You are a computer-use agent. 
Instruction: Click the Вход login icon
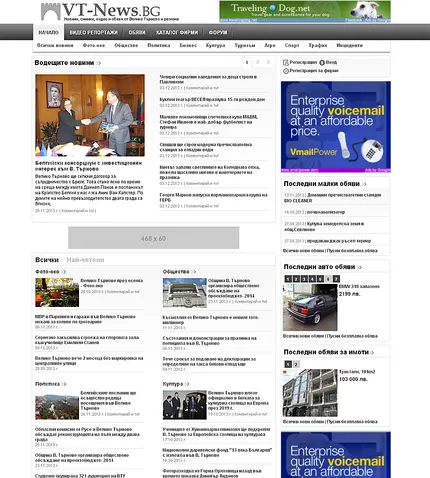click(x=322, y=62)
